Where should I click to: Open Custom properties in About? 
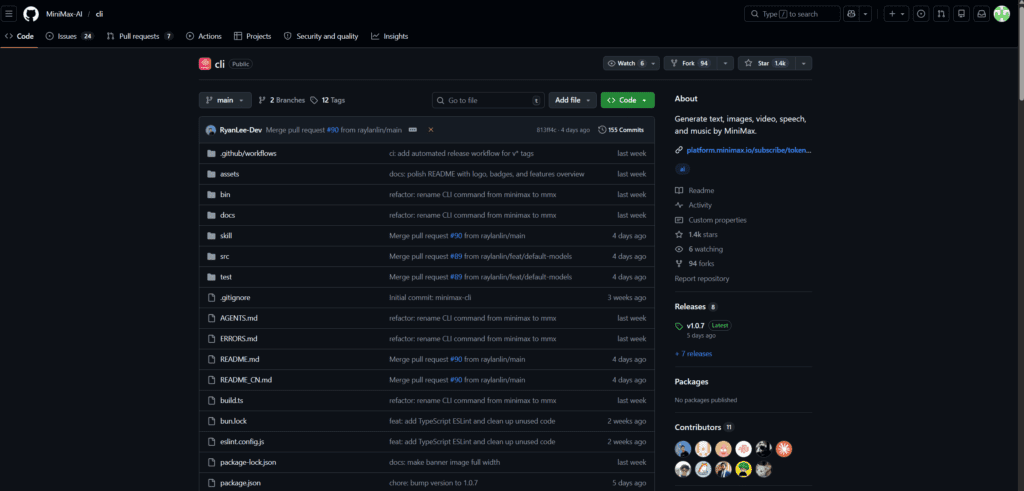717,220
